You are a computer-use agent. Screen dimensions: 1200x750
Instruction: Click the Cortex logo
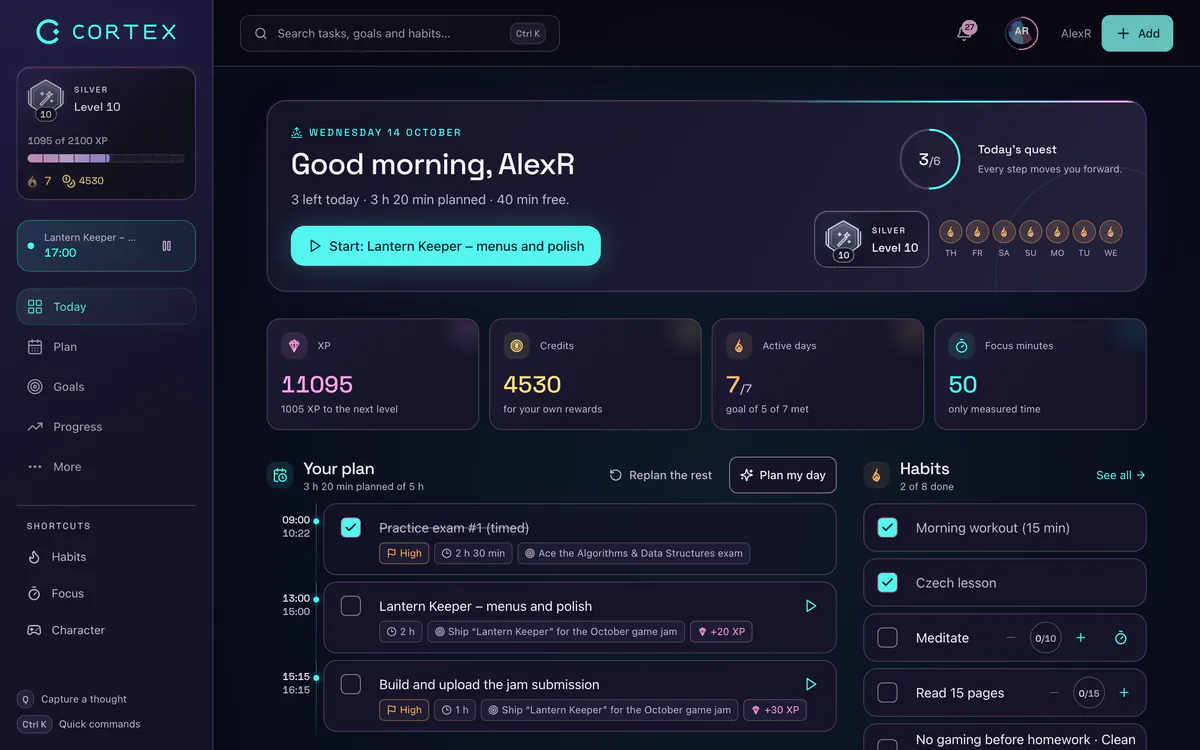[106, 32]
